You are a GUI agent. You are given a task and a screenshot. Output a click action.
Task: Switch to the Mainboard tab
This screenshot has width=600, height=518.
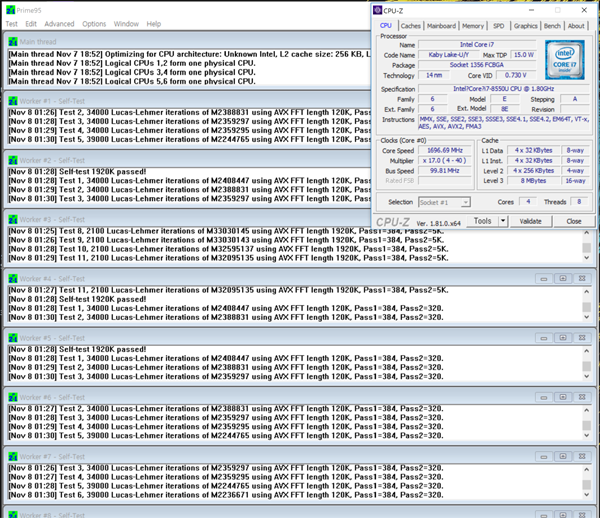click(442, 26)
